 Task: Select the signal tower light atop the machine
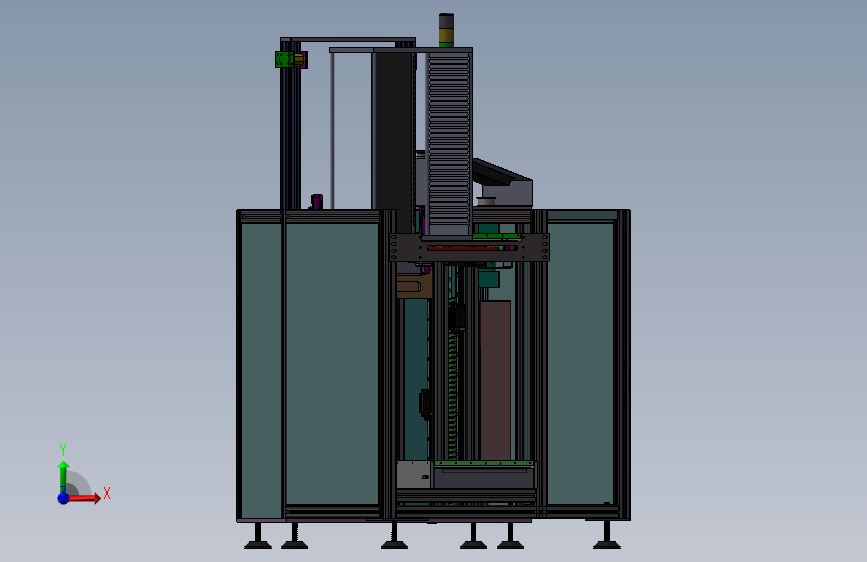click(x=446, y=30)
